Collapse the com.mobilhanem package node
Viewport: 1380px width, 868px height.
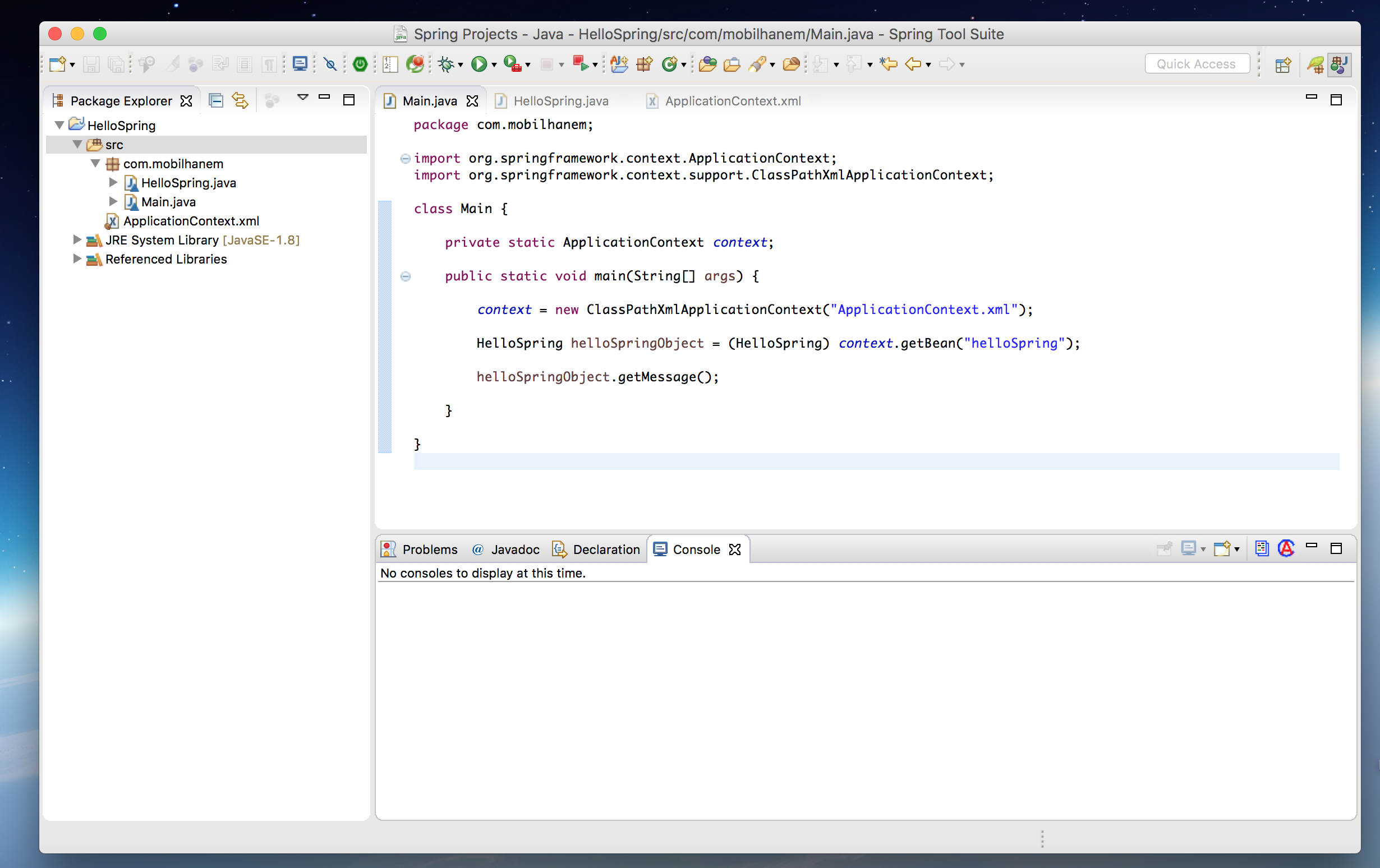coord(96,163)
